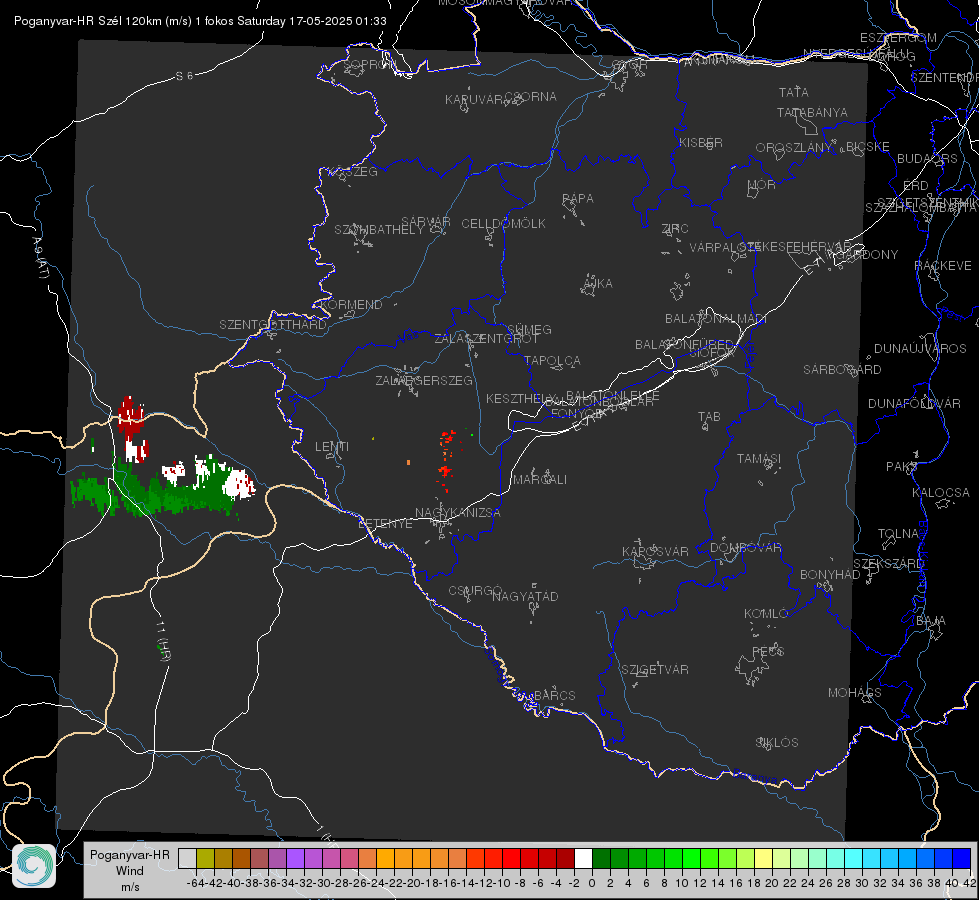Click the KOMLO town label
This screenshot has width=979, height=900.
[766, 614]
